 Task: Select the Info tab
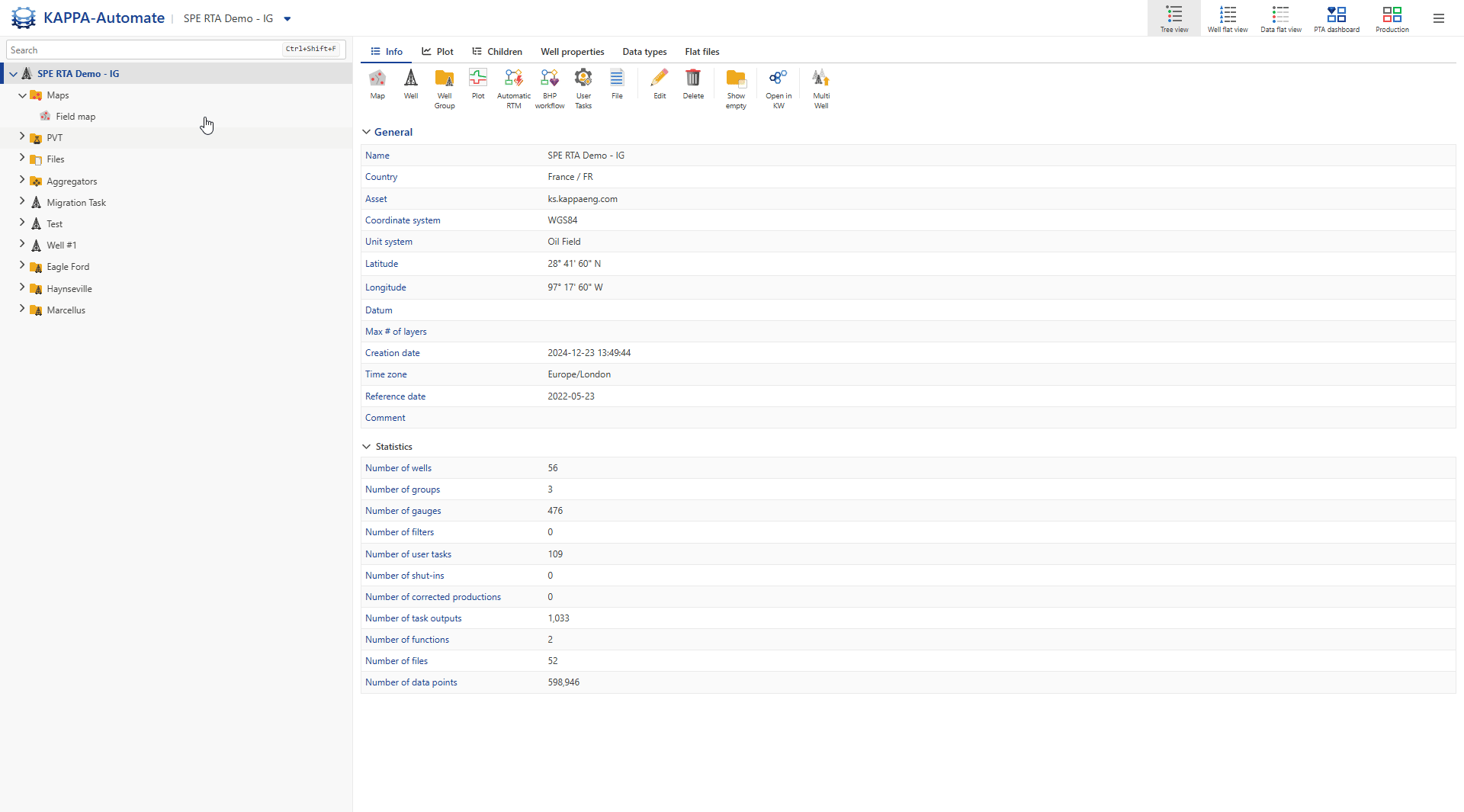pos(387,52)
